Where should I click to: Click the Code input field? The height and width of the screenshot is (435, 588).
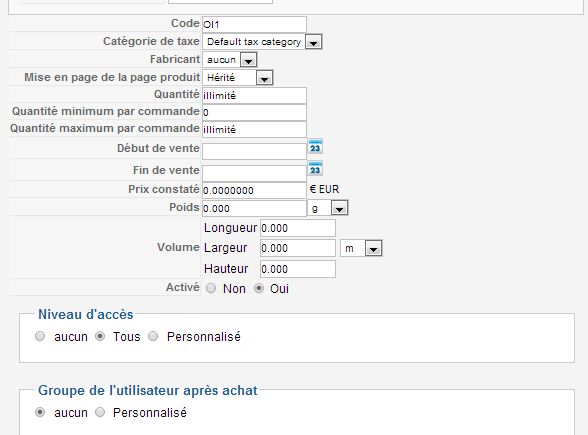click(x=254, y=24)
